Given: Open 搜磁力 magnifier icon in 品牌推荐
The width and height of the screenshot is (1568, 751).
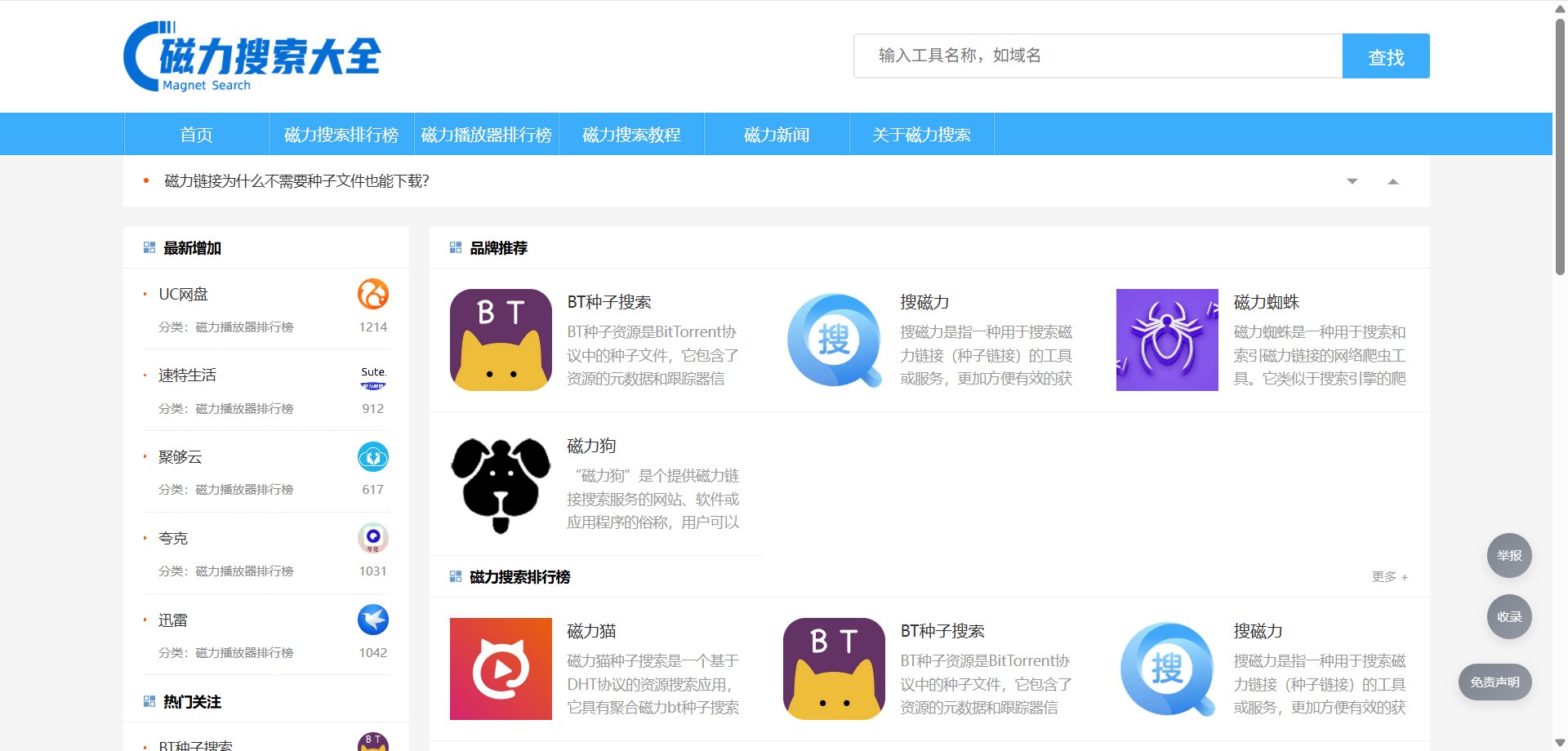Looking at the screenshot, I should [834, 340].
